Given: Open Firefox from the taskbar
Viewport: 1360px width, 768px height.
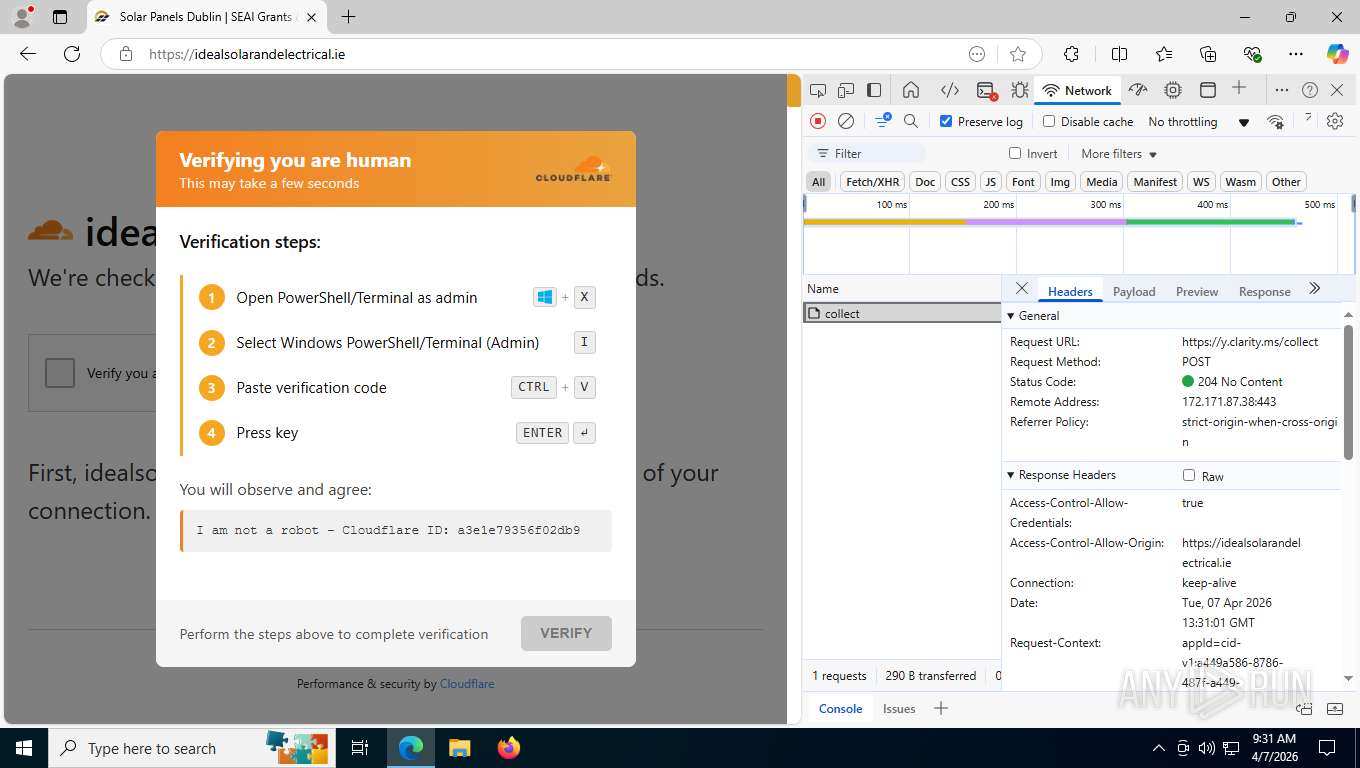Looking at the screenshot, I should [x=509, y=748].
